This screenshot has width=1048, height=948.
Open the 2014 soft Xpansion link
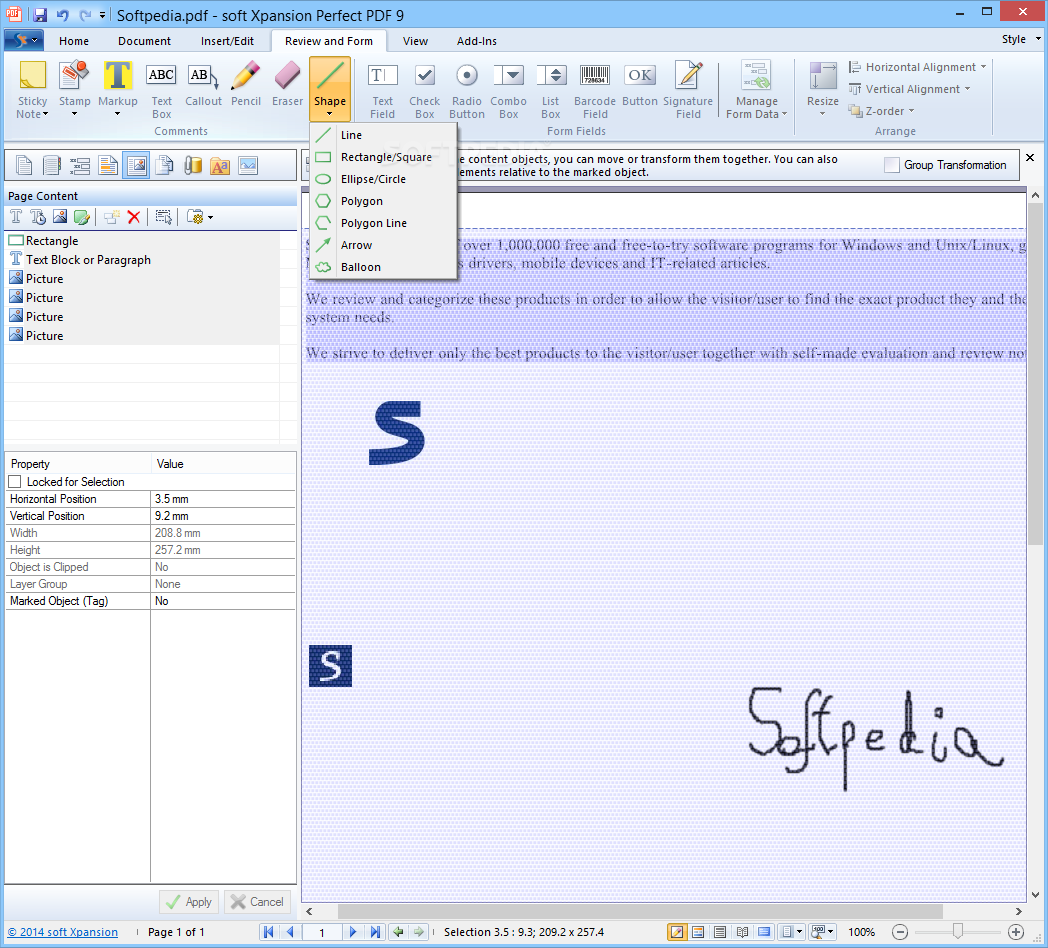point(63,932)
